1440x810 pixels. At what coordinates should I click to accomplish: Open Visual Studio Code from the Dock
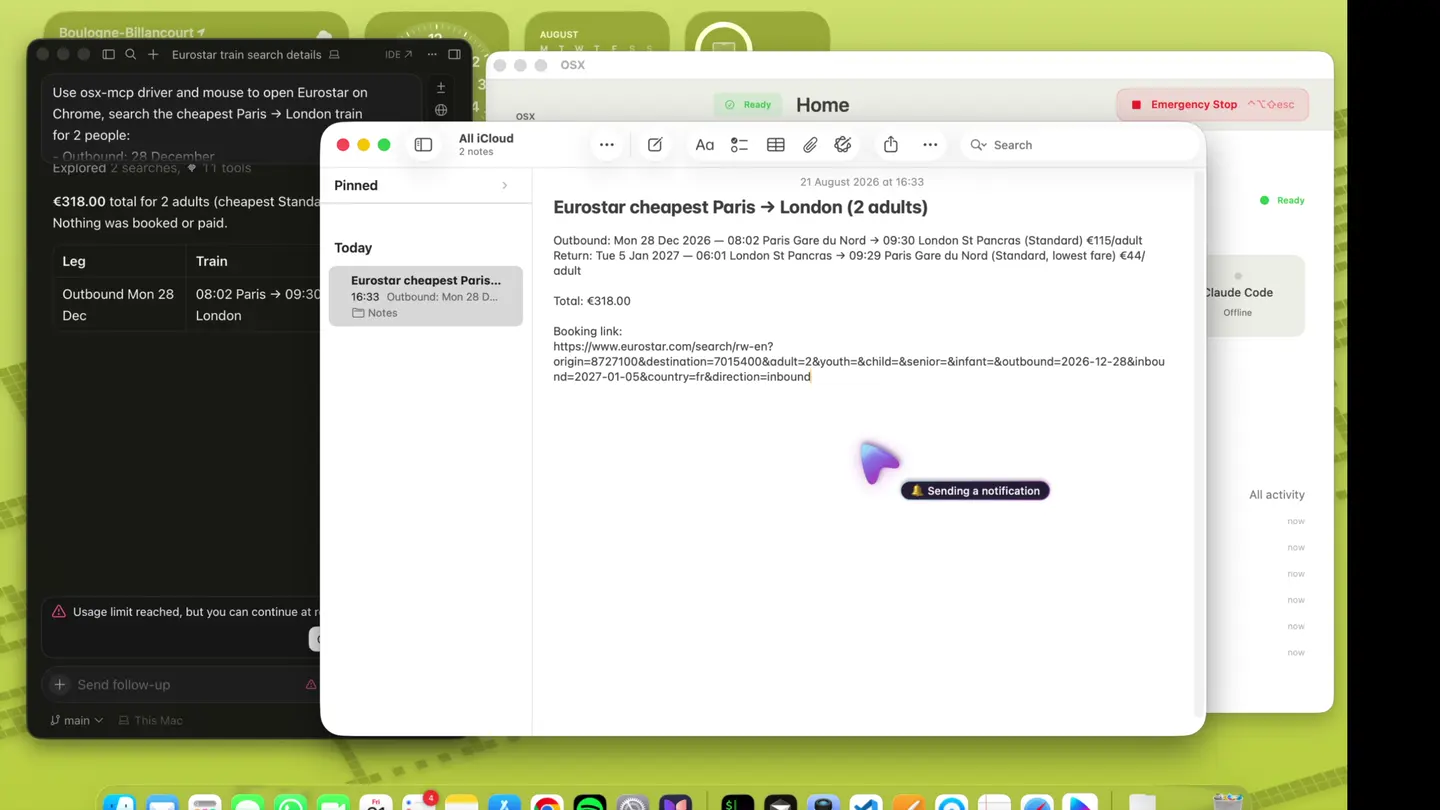pyautogui.click(x=866, y=803)
